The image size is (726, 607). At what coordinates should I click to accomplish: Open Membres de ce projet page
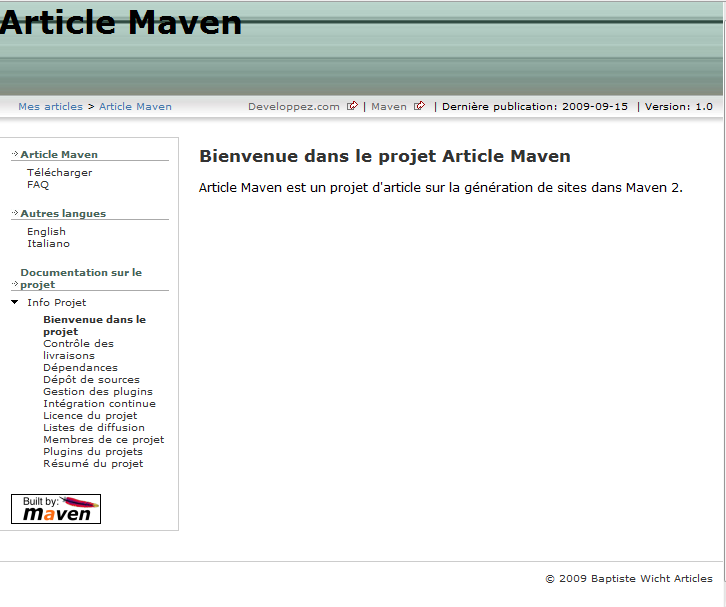(x=103, y=439)
